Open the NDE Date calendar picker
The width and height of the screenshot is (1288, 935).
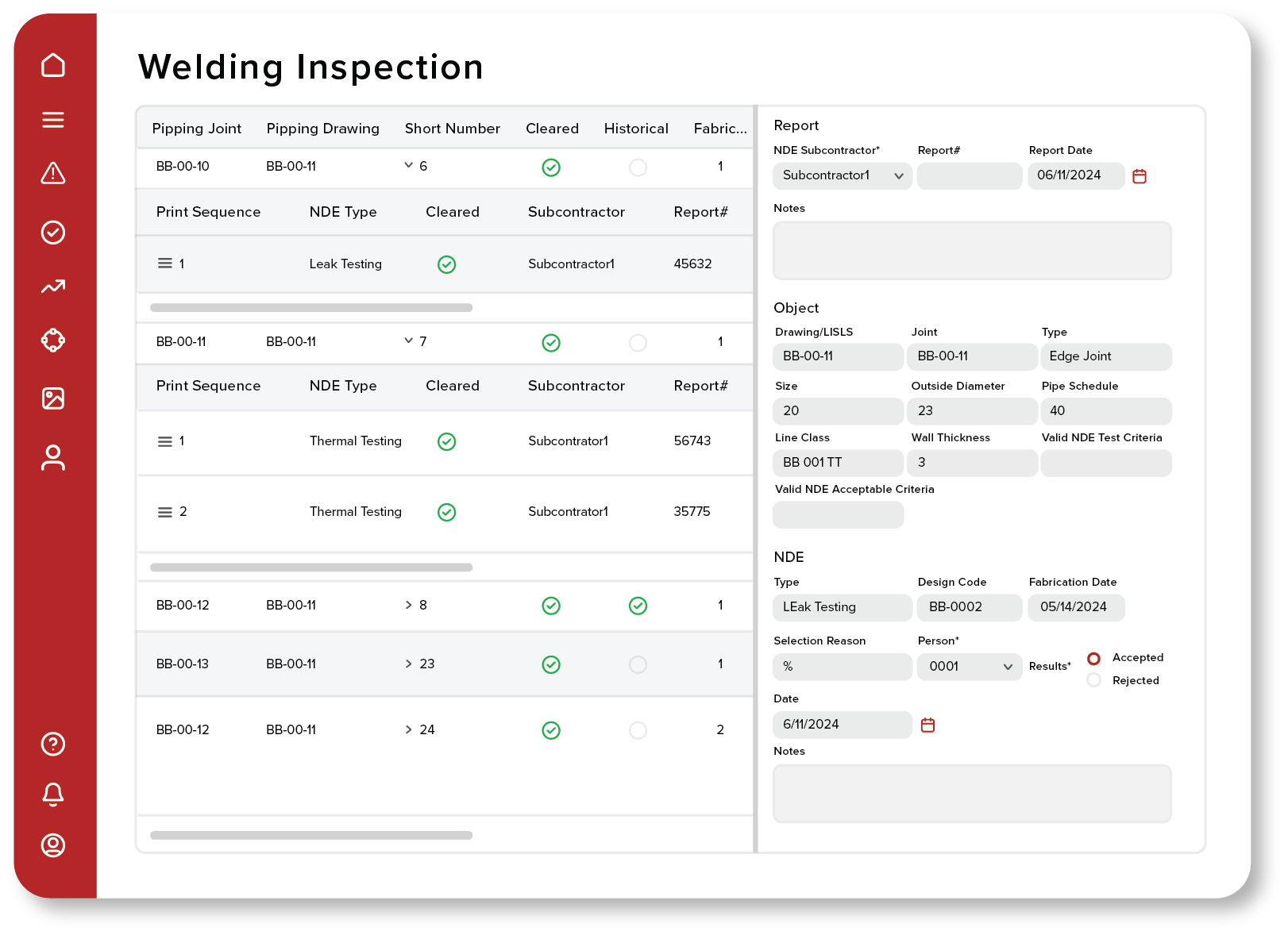click(x=928, y=725)
